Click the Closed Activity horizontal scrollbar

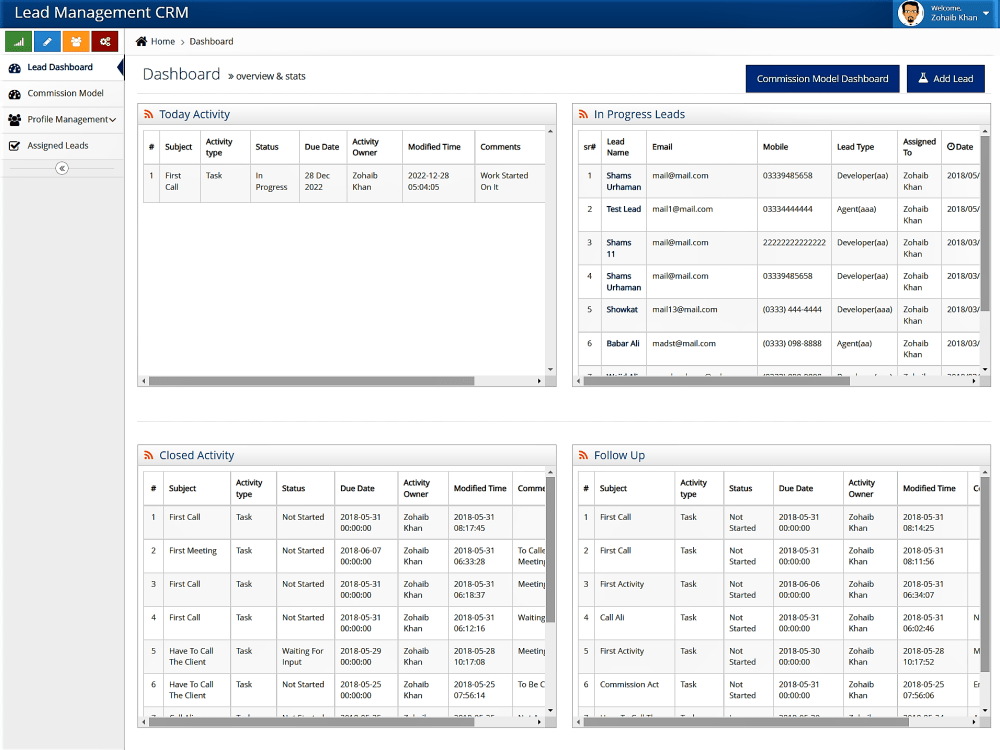point(311,722)
